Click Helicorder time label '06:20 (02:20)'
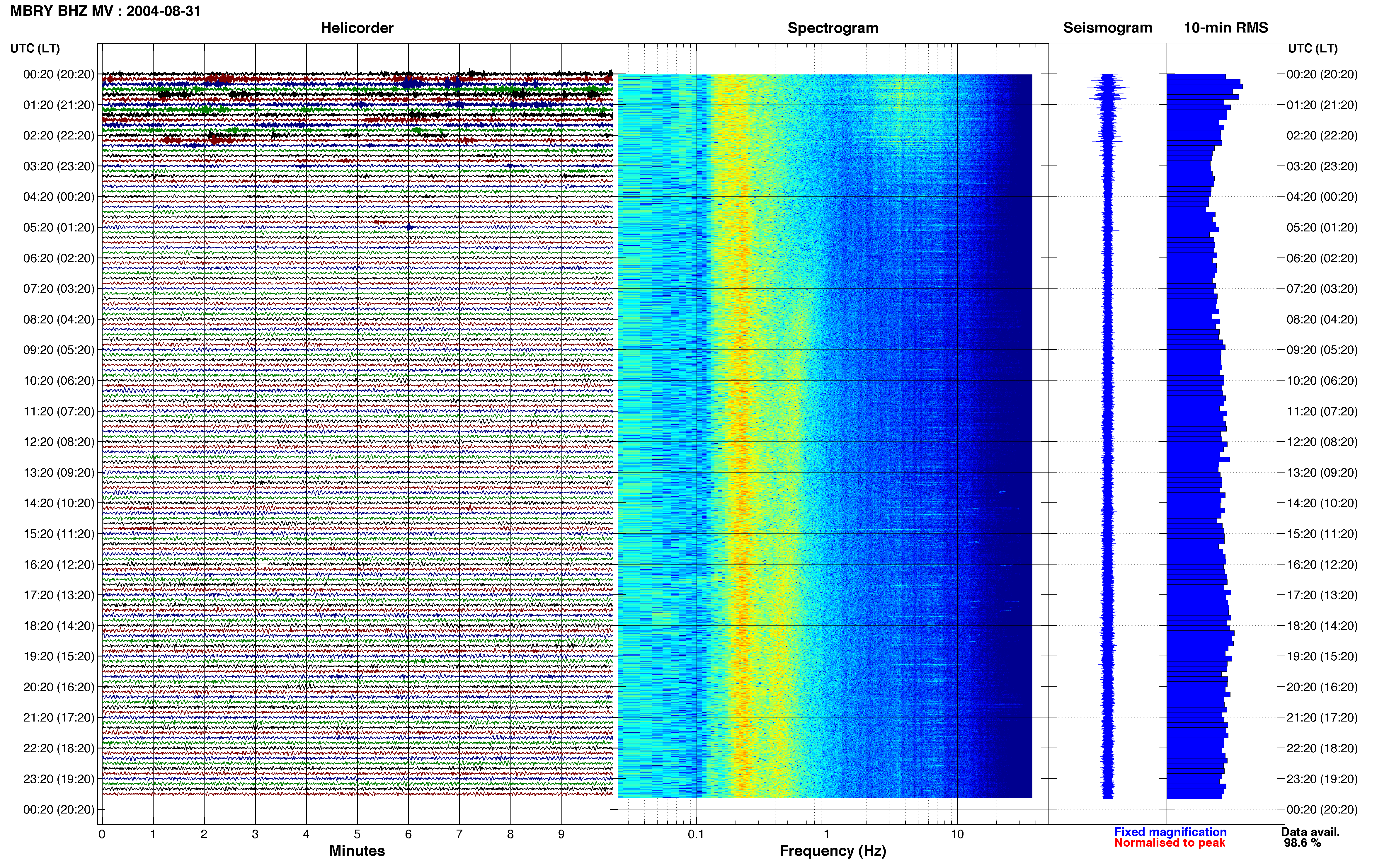This screenshot has width=1389, height=868. coord(59,258)
